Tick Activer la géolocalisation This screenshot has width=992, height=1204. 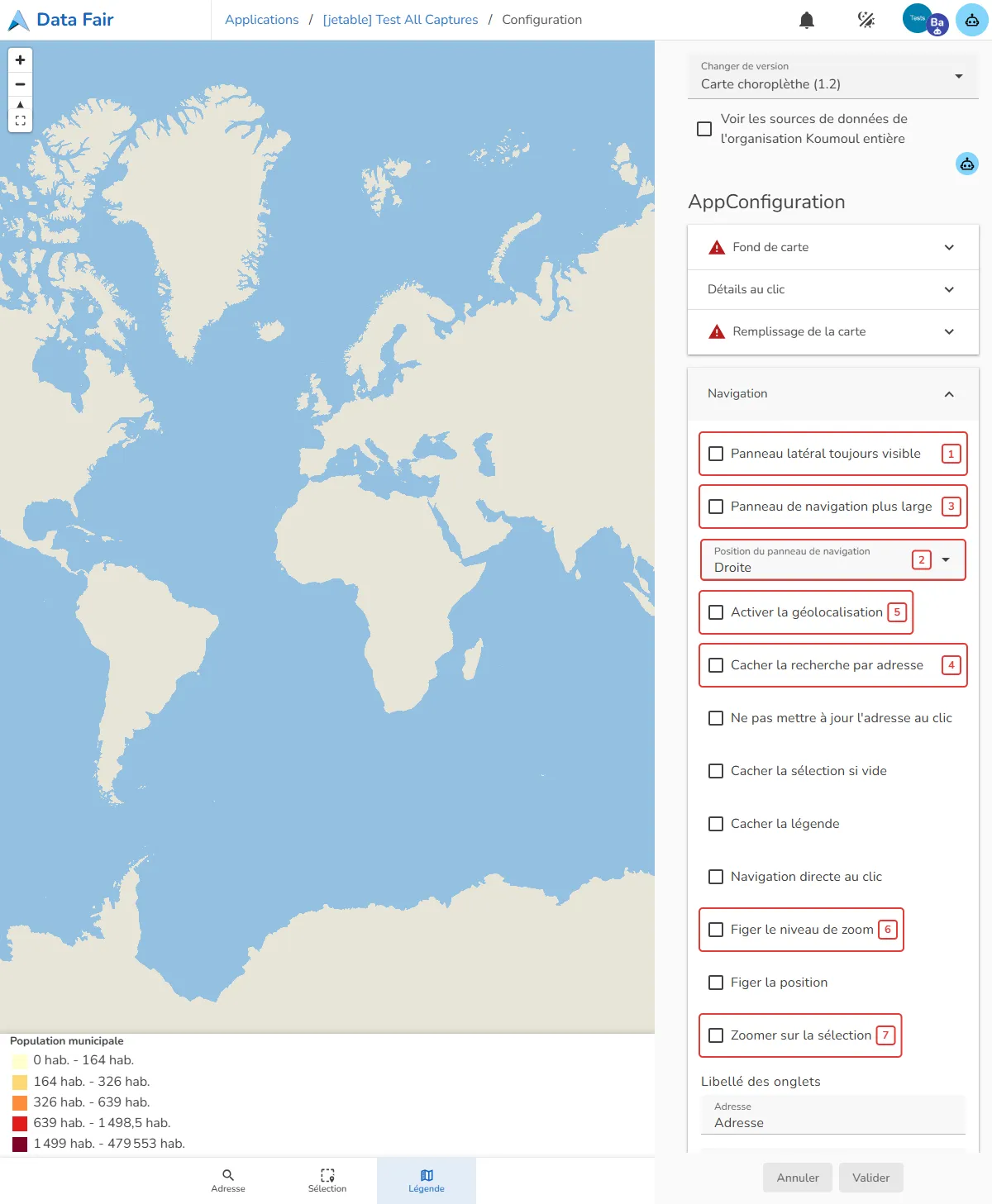click(716, 612)
